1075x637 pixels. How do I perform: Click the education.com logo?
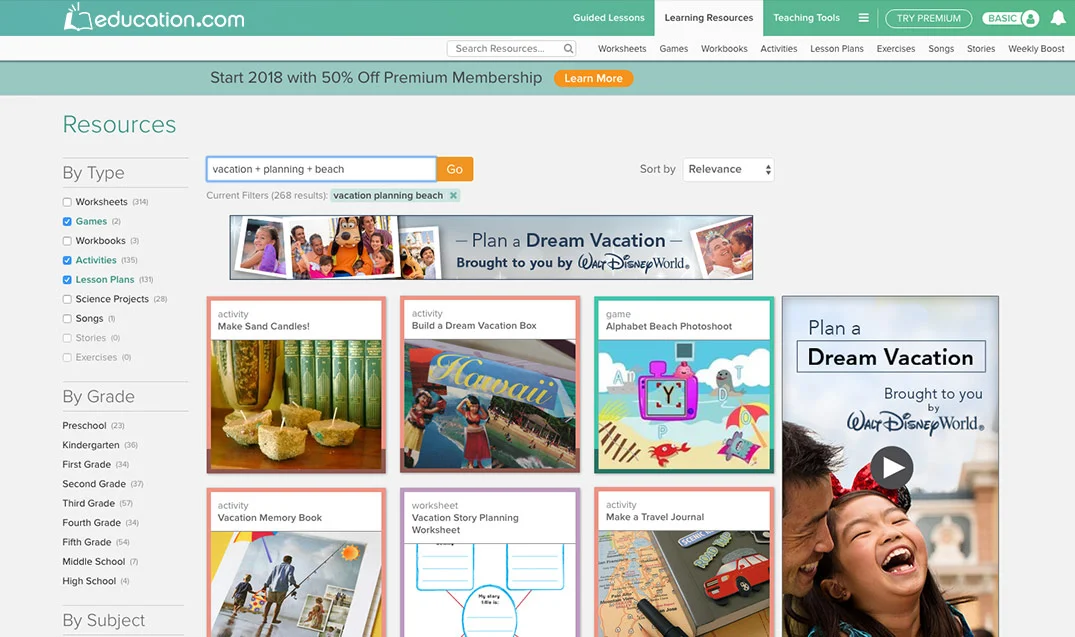click(x=154, y=18)
